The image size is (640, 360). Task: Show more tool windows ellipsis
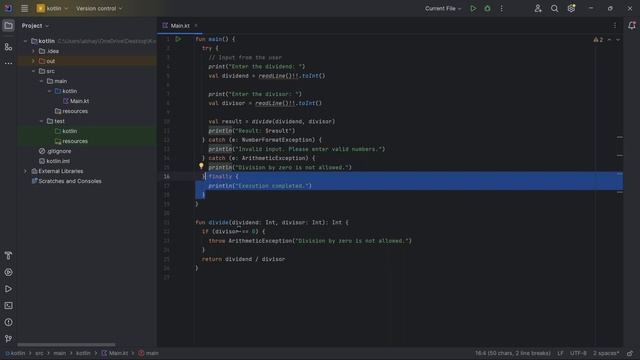coord(8,64)
